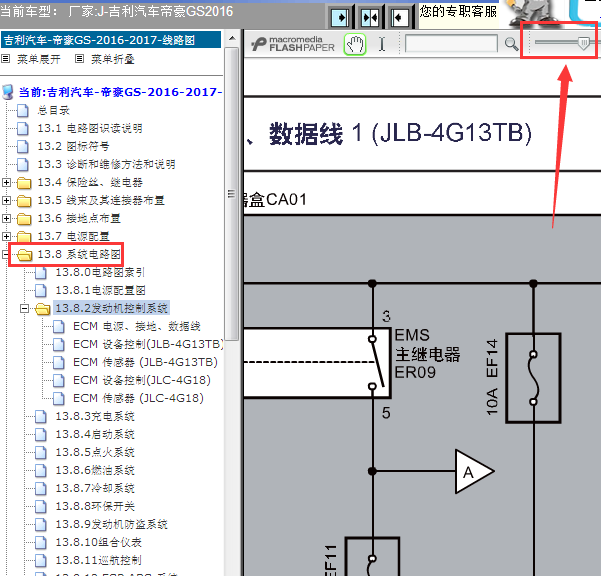Click the 13.4 保险丝、继电器 folder icon
The height and width of the screenshot is (576, 601).
[24, 183]
